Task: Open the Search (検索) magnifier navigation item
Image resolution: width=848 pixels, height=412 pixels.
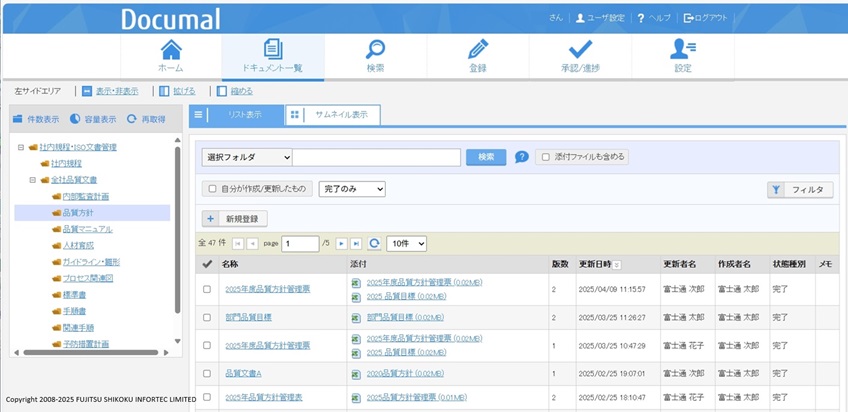Action: [x=375, y=57]
